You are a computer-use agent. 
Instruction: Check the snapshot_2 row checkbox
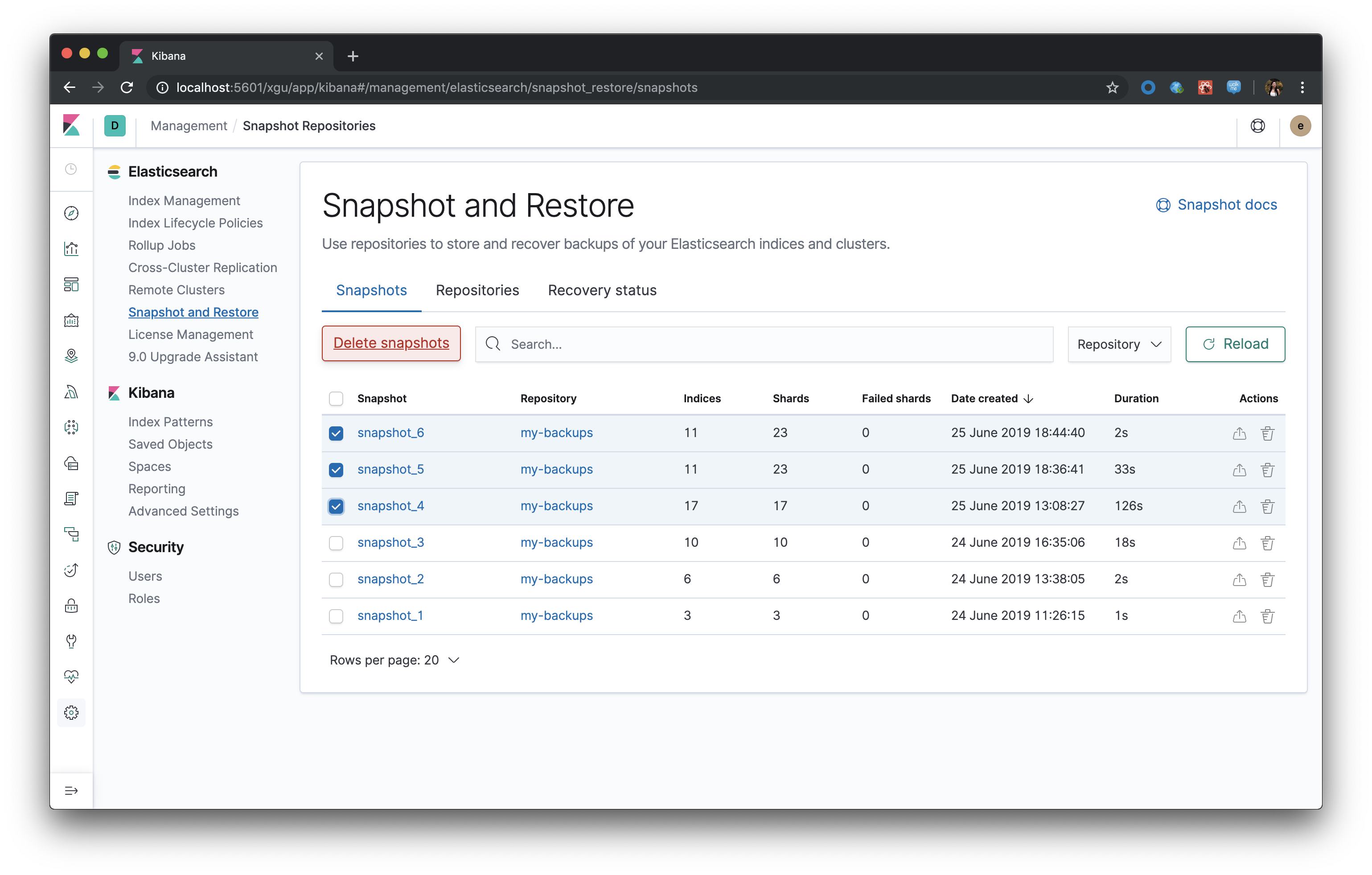click(x=336, y=580)
